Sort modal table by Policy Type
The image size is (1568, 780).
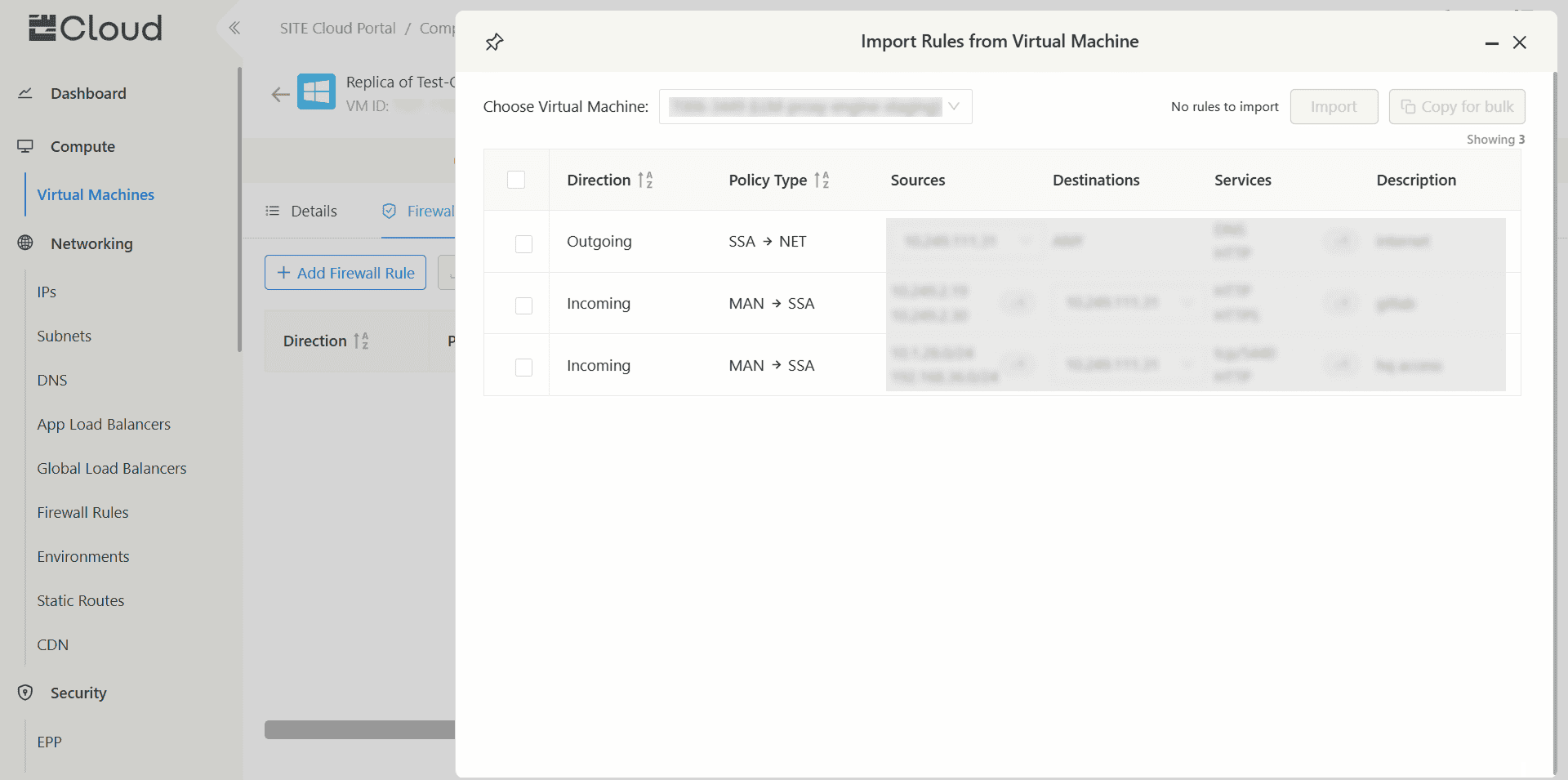coord(822,181)
